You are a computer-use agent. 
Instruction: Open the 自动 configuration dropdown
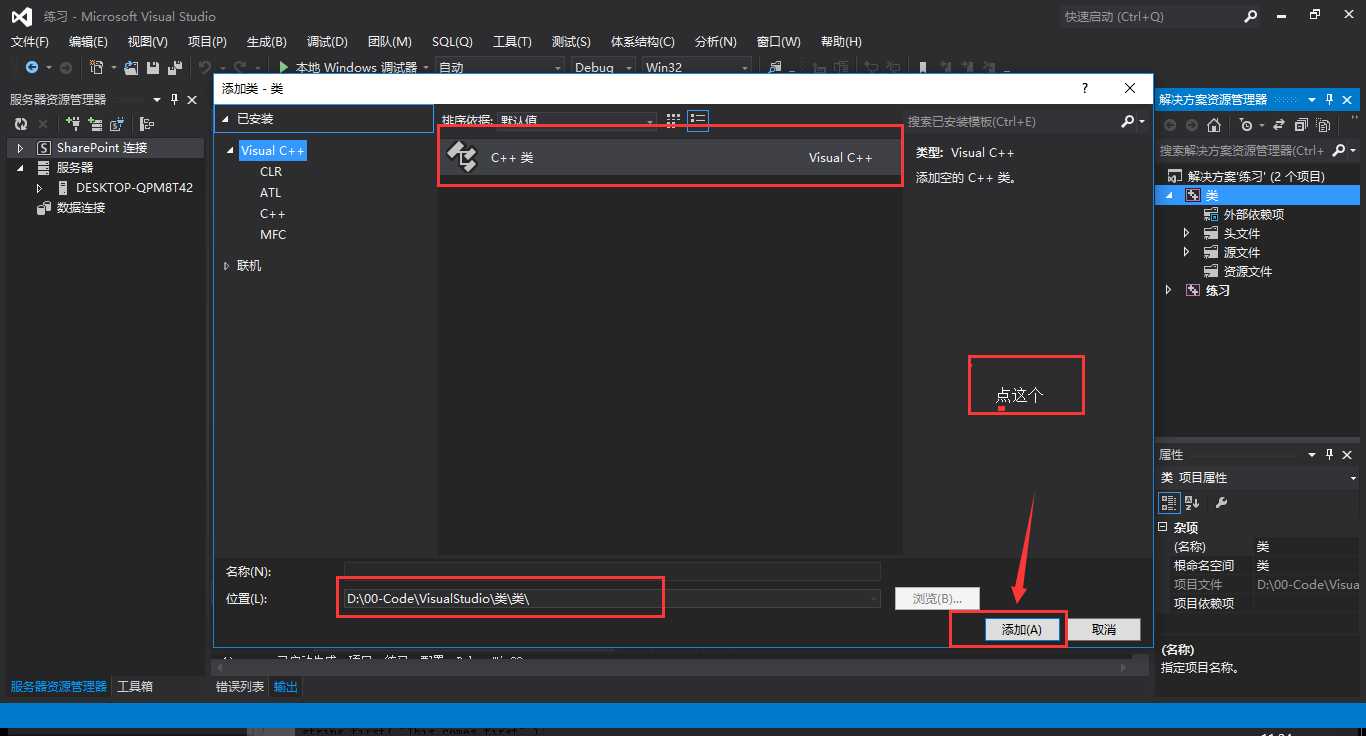click(558, 67)
